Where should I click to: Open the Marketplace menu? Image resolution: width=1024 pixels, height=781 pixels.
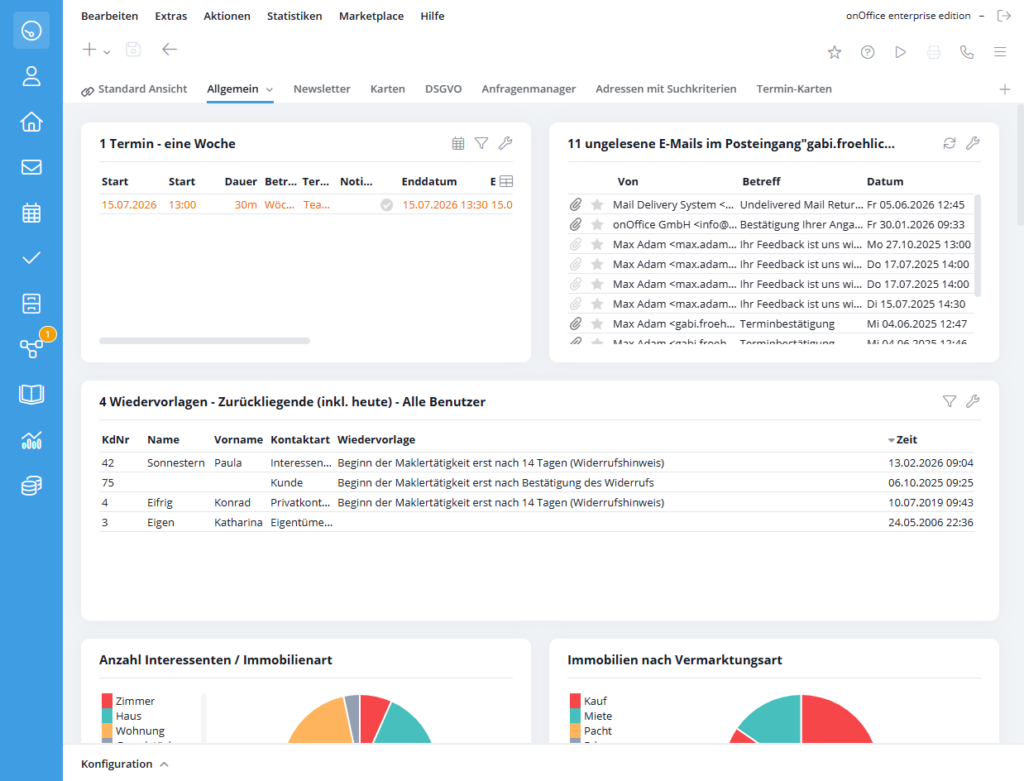(371, 16)
